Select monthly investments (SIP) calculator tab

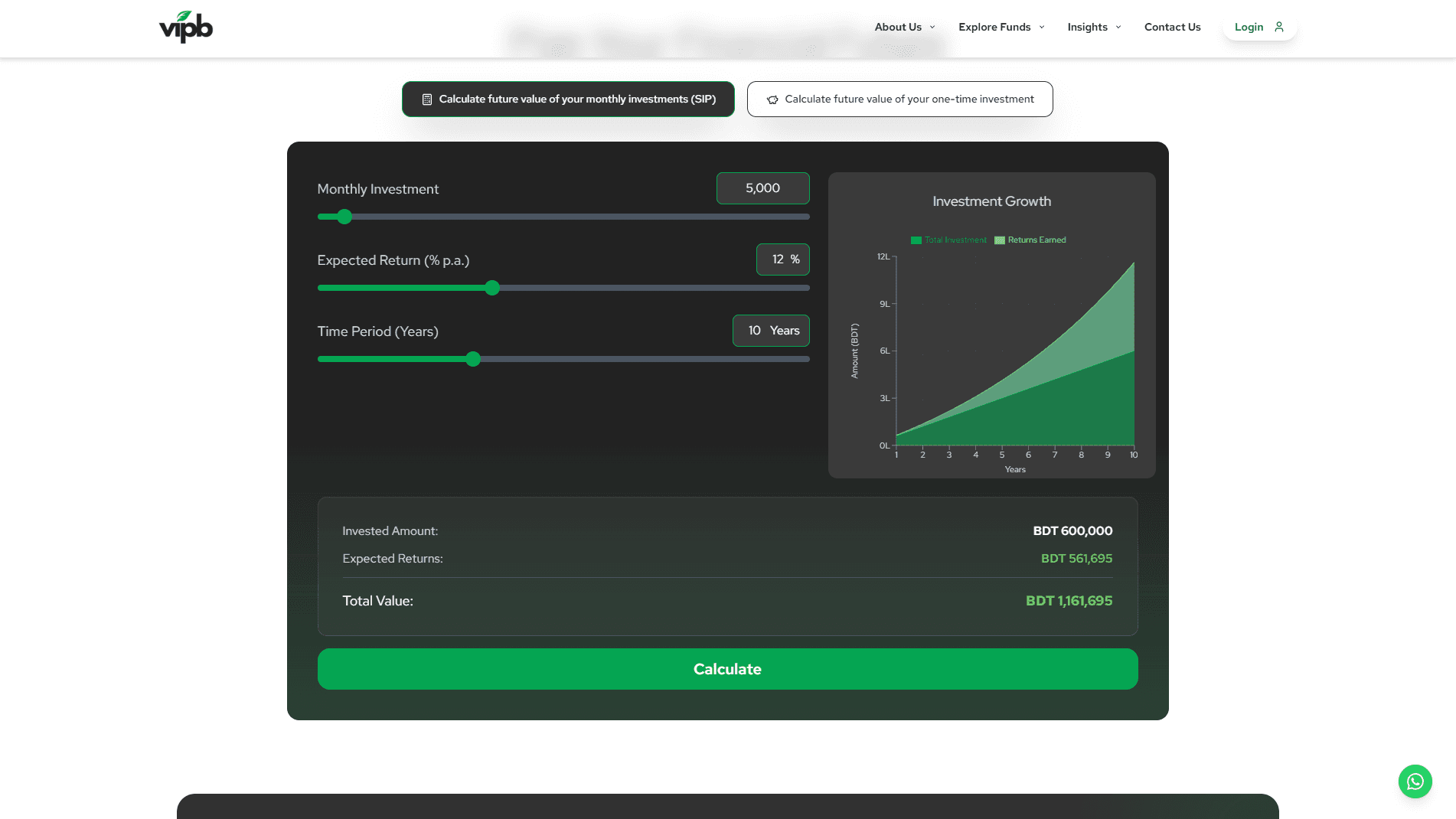coord(568,99)
